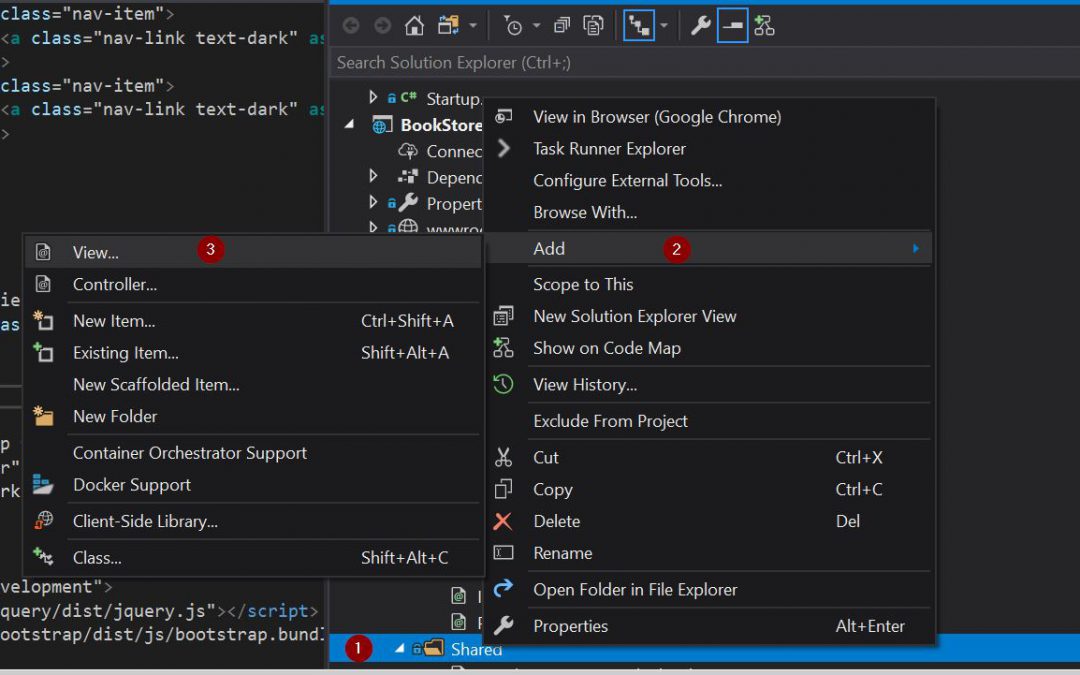Screen dimensions: 1080x675
Task: Select Docker Support menu entry
Action: [132, 485]
